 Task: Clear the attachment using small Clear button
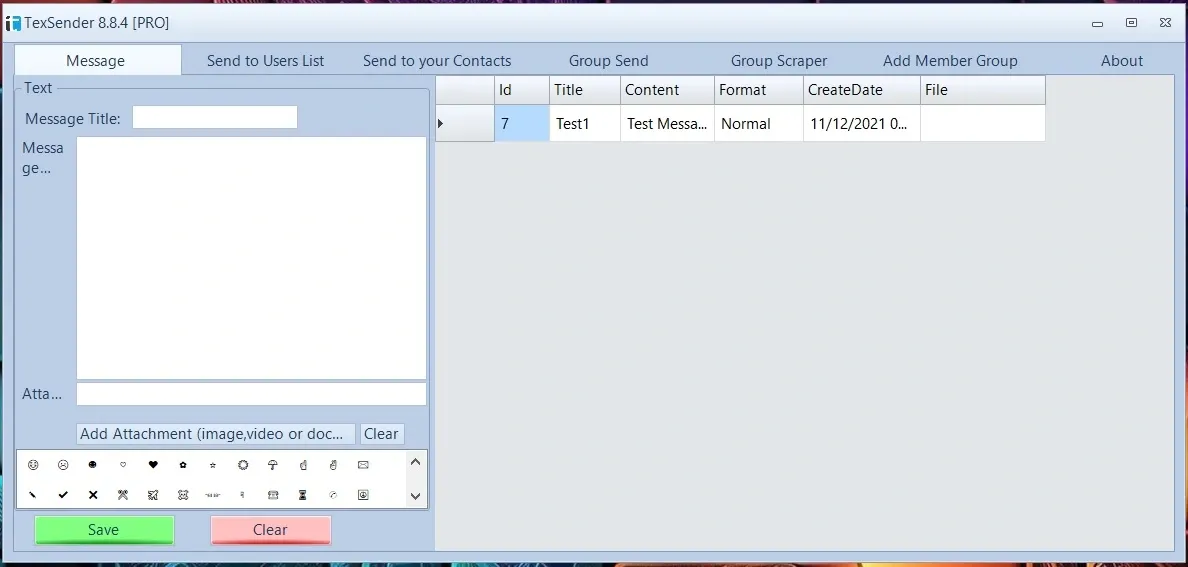click(382, 434)
